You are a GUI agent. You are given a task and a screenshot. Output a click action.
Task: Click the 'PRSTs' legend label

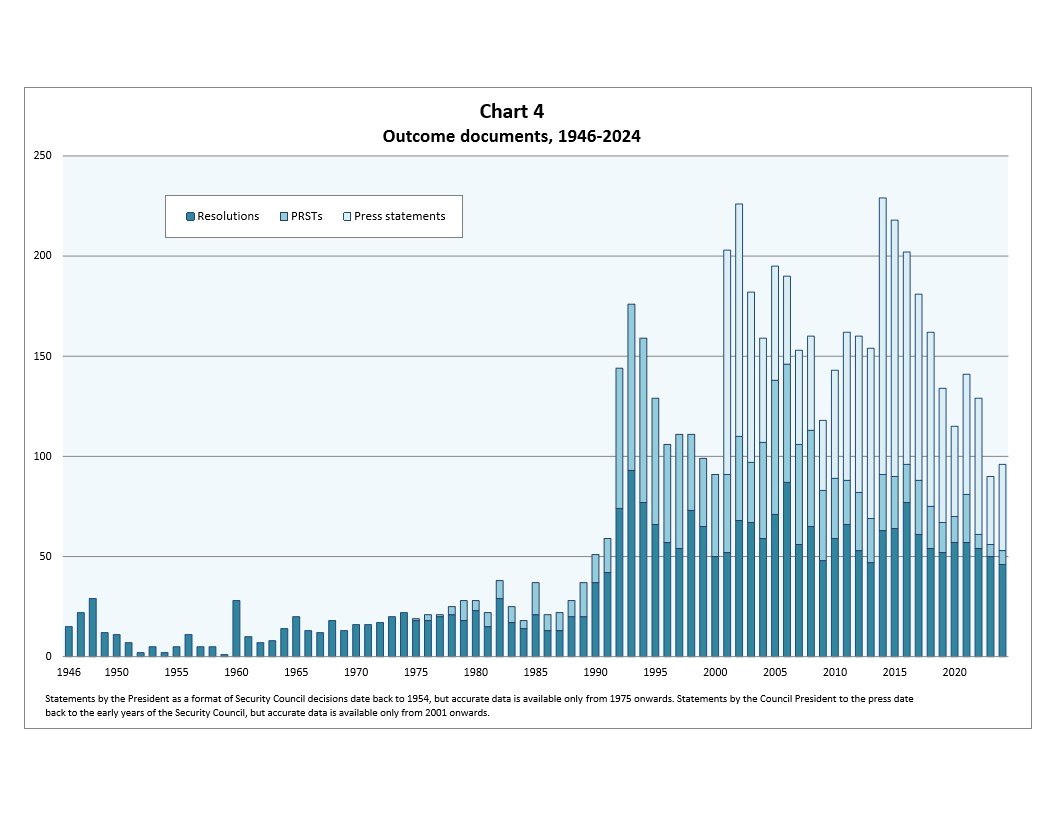pos(307,216)
